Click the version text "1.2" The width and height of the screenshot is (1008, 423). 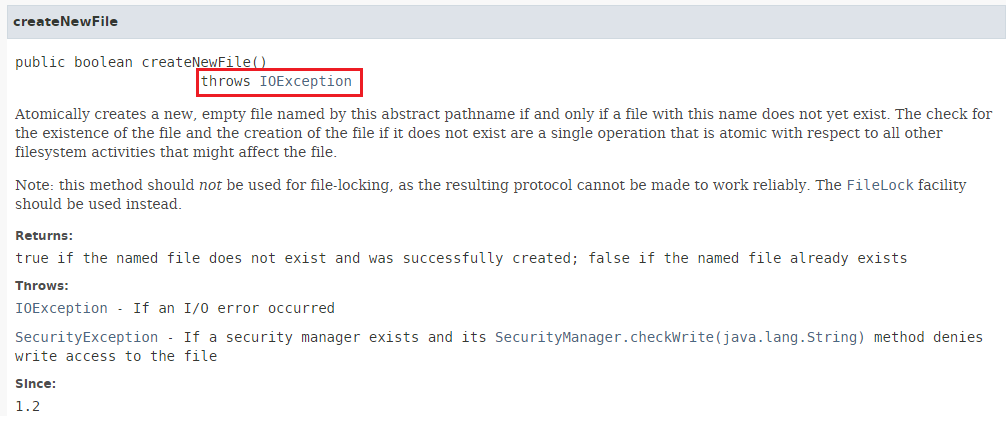pos(27,406)
